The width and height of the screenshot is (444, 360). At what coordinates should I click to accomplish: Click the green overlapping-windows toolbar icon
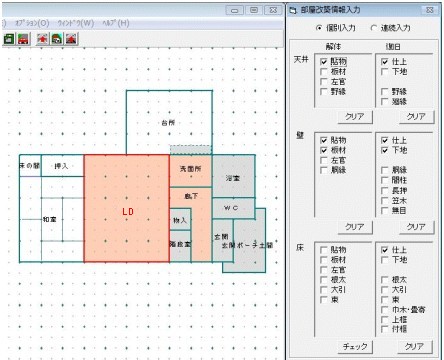[9, 39]
